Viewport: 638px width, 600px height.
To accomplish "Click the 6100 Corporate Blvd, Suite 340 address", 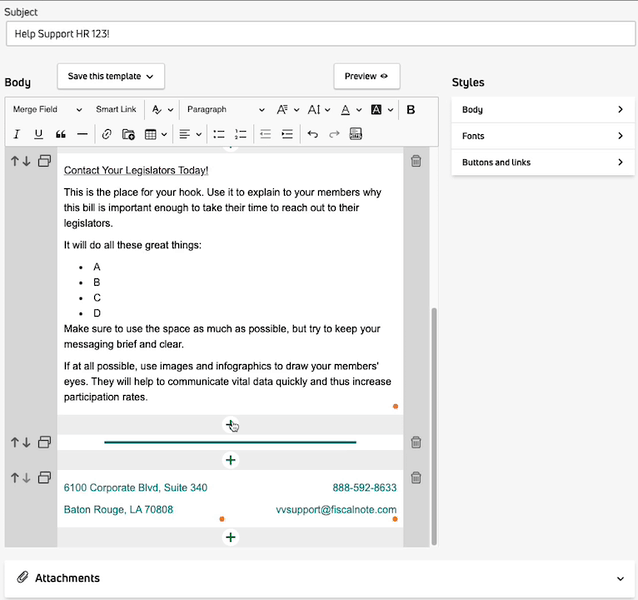I will pyautogui.click(x=135, y=487).
